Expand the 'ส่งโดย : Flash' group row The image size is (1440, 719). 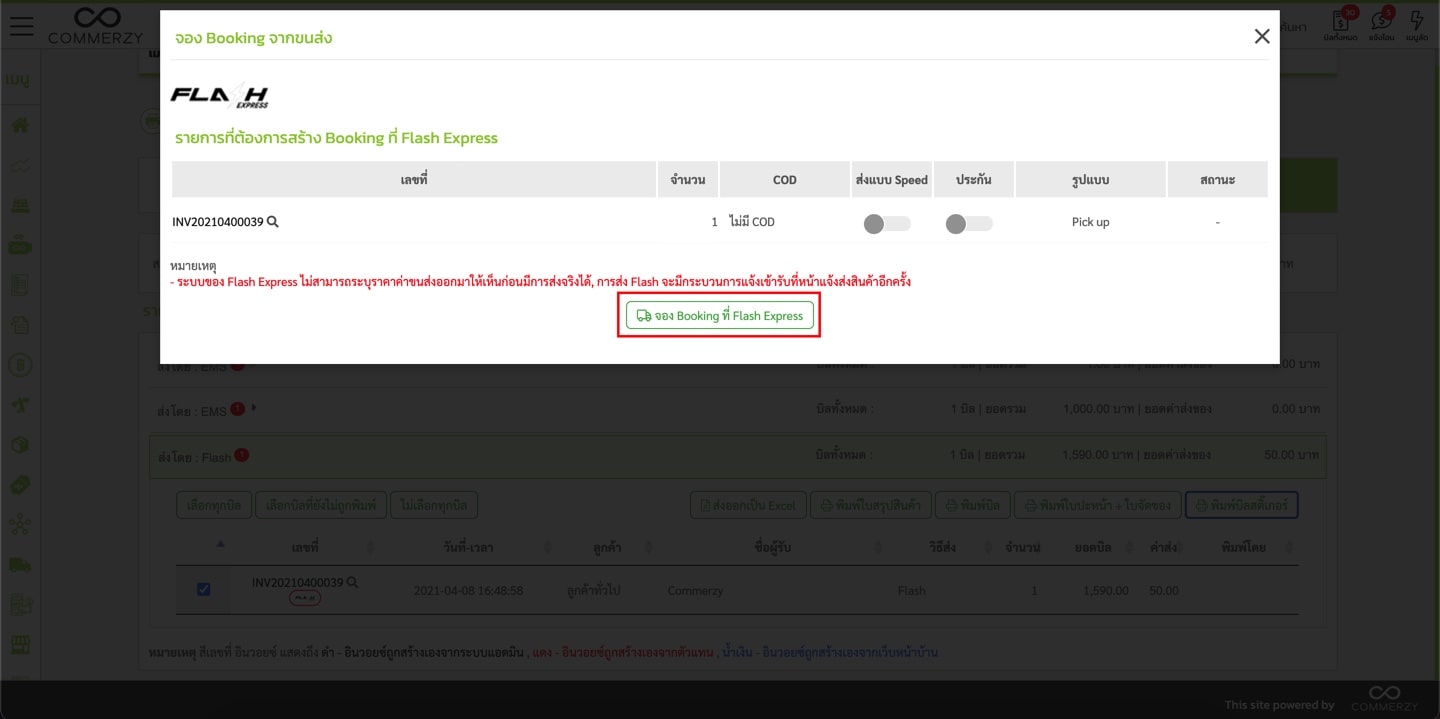click(737, 455)
